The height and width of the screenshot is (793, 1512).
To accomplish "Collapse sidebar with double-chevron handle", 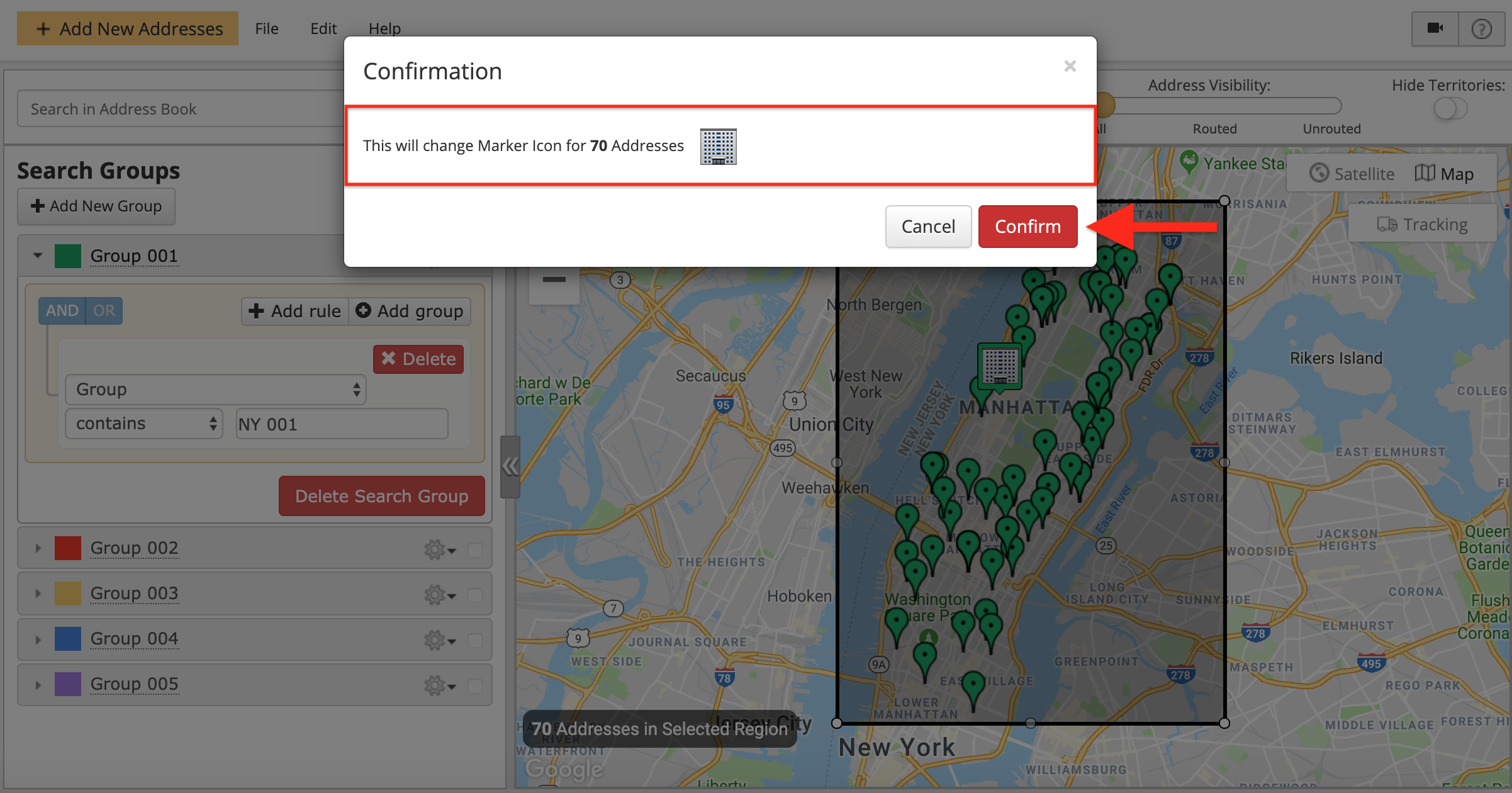I will pos(510,466).
